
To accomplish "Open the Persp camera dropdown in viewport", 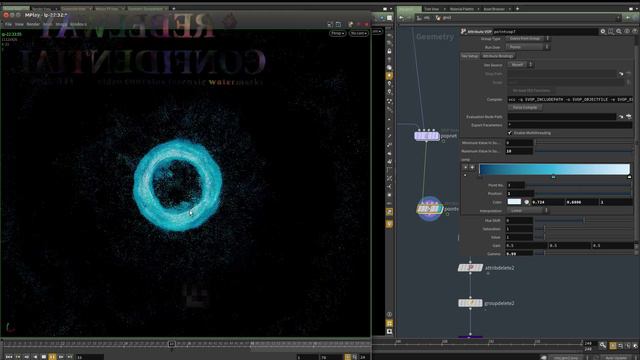I will coord(338,33).
